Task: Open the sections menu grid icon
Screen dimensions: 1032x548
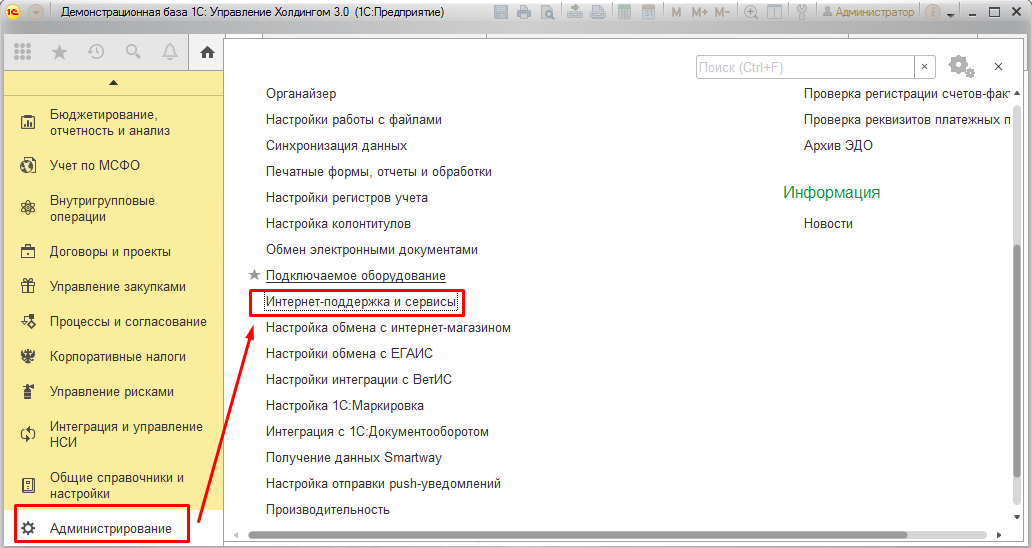Action: pos(22,52)
